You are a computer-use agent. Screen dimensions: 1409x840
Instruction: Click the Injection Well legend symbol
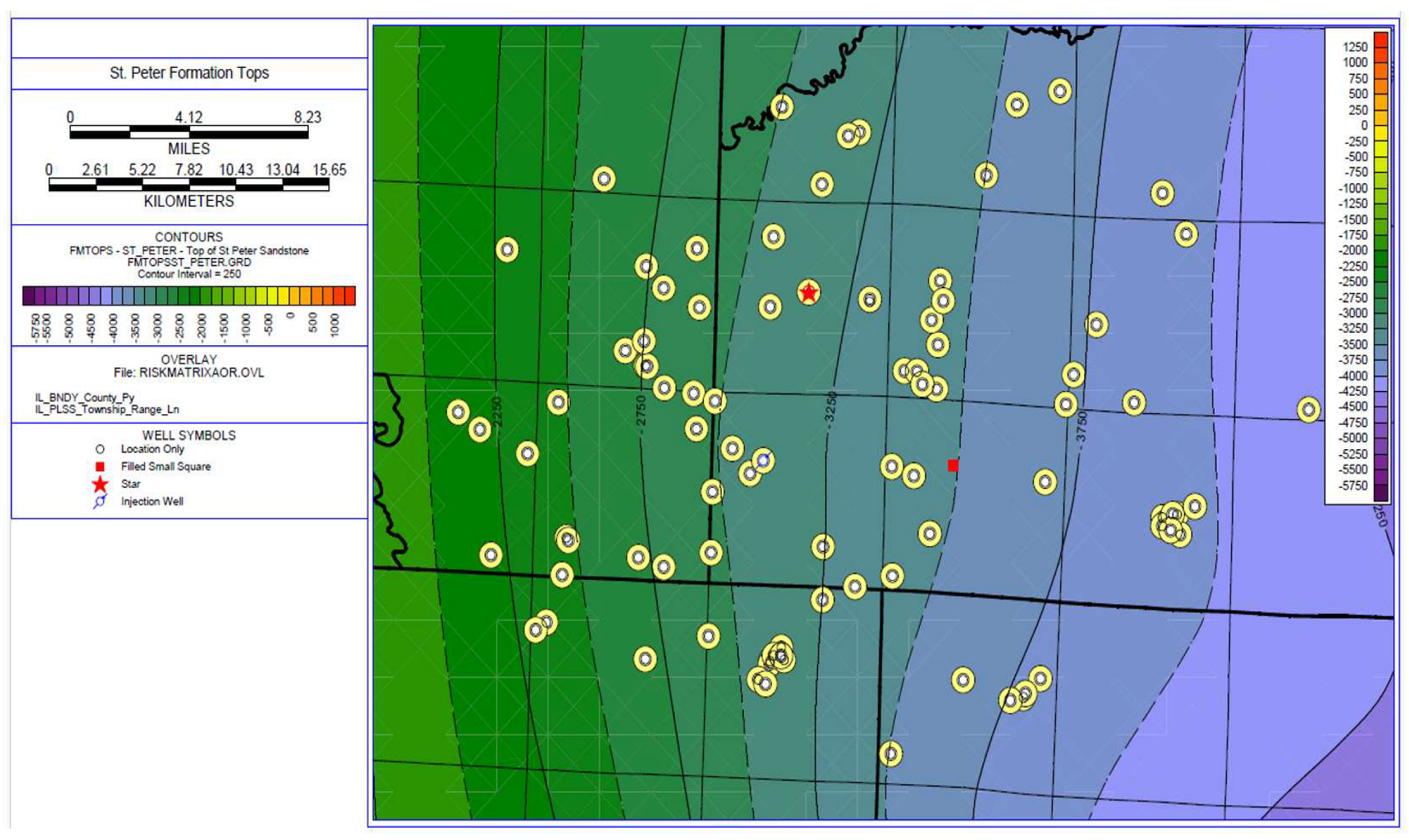[100, 502]
